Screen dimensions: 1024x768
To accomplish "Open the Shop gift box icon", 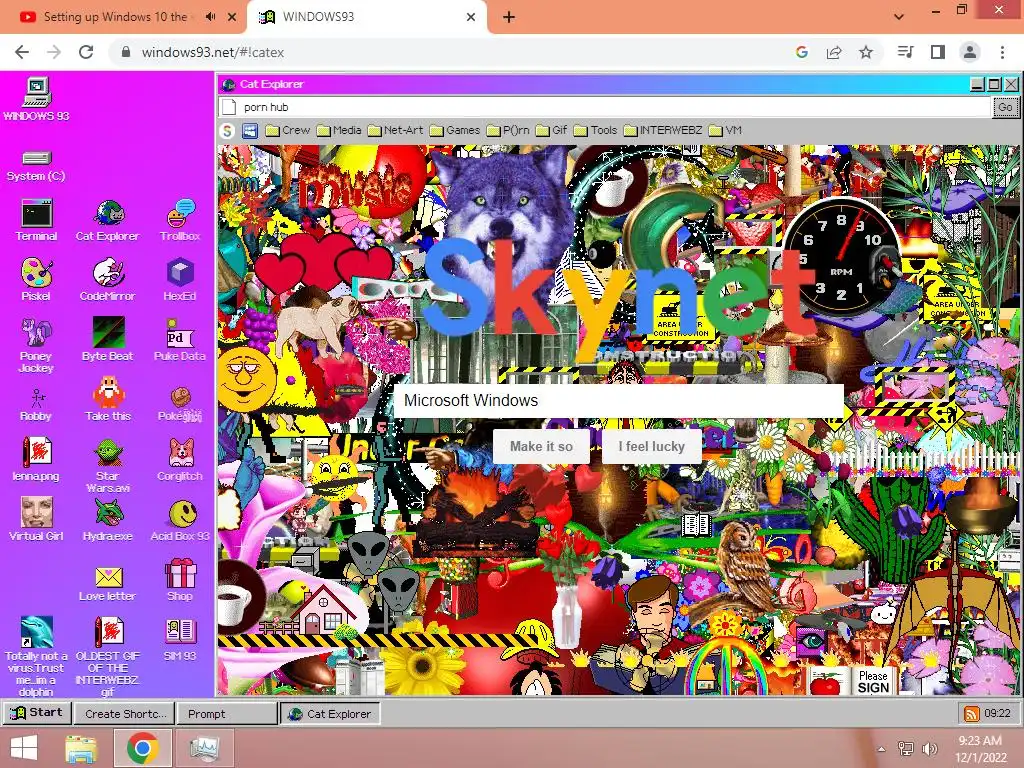I will pos(180,580).
